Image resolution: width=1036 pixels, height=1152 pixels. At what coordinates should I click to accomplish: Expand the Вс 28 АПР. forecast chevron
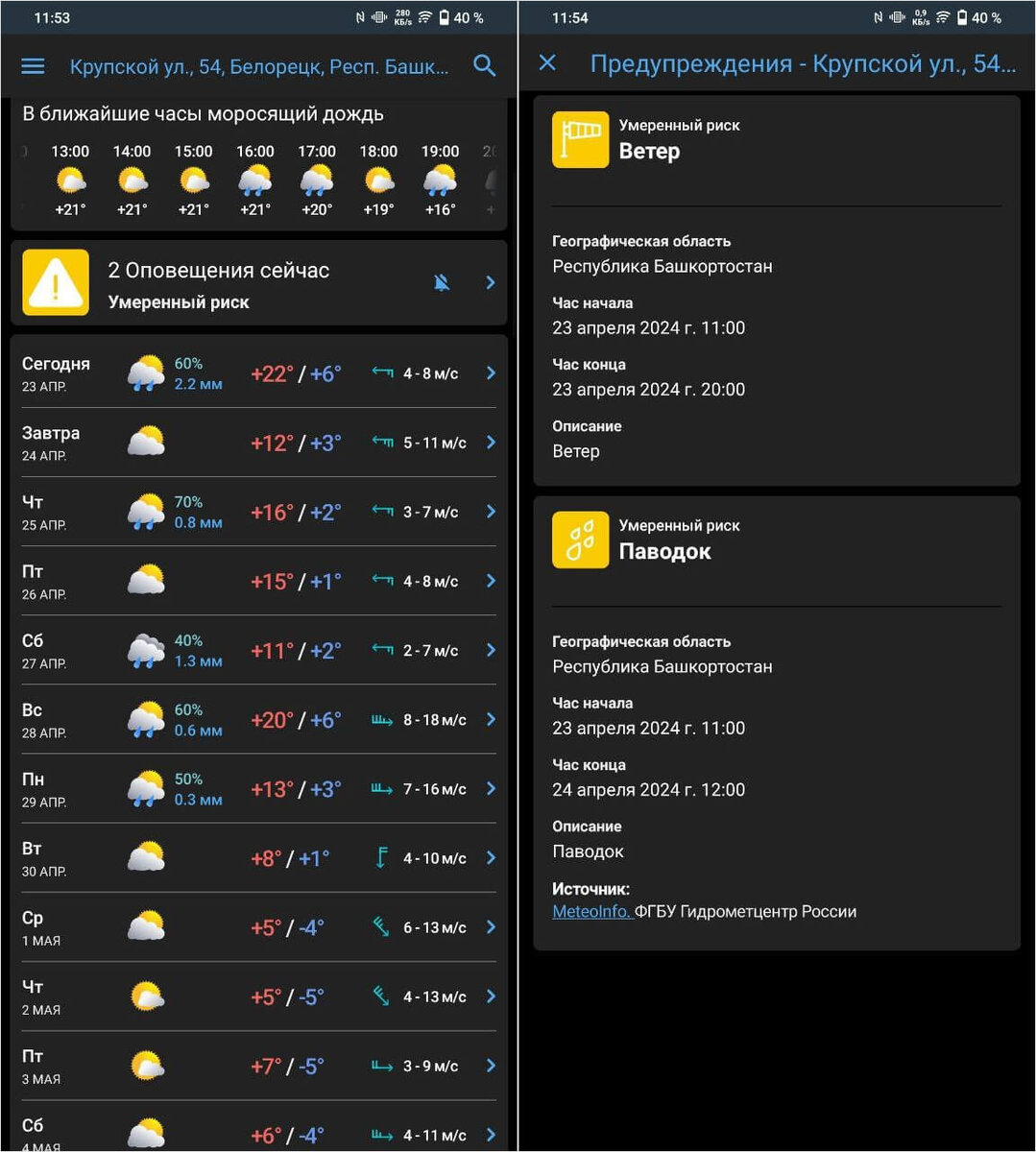pyautogui.click(x=491, y=719)
